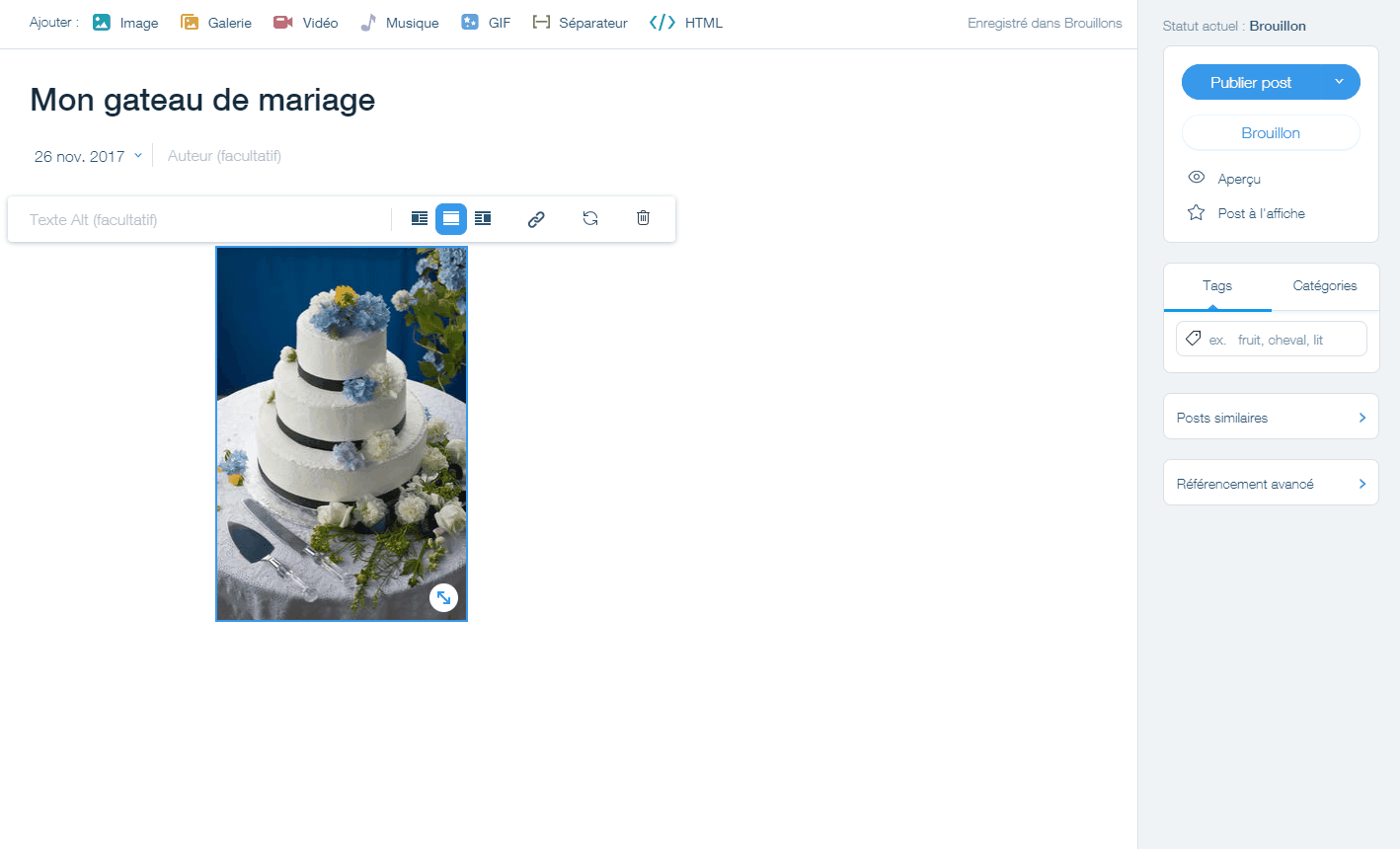Image resolution: width=1400 pixels, height=849 pixels.
Task: Publish with the Publier post button
Action: (1251, 82)
